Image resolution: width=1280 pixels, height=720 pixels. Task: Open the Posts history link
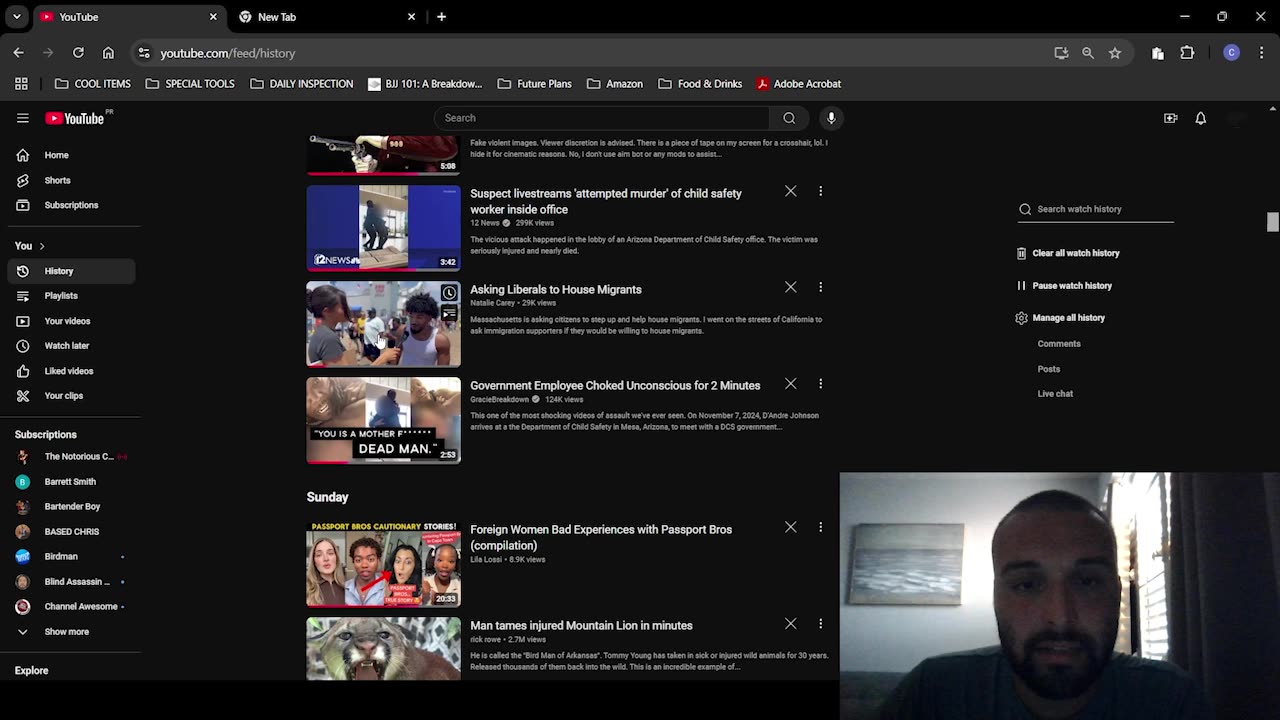point(1049,369)
